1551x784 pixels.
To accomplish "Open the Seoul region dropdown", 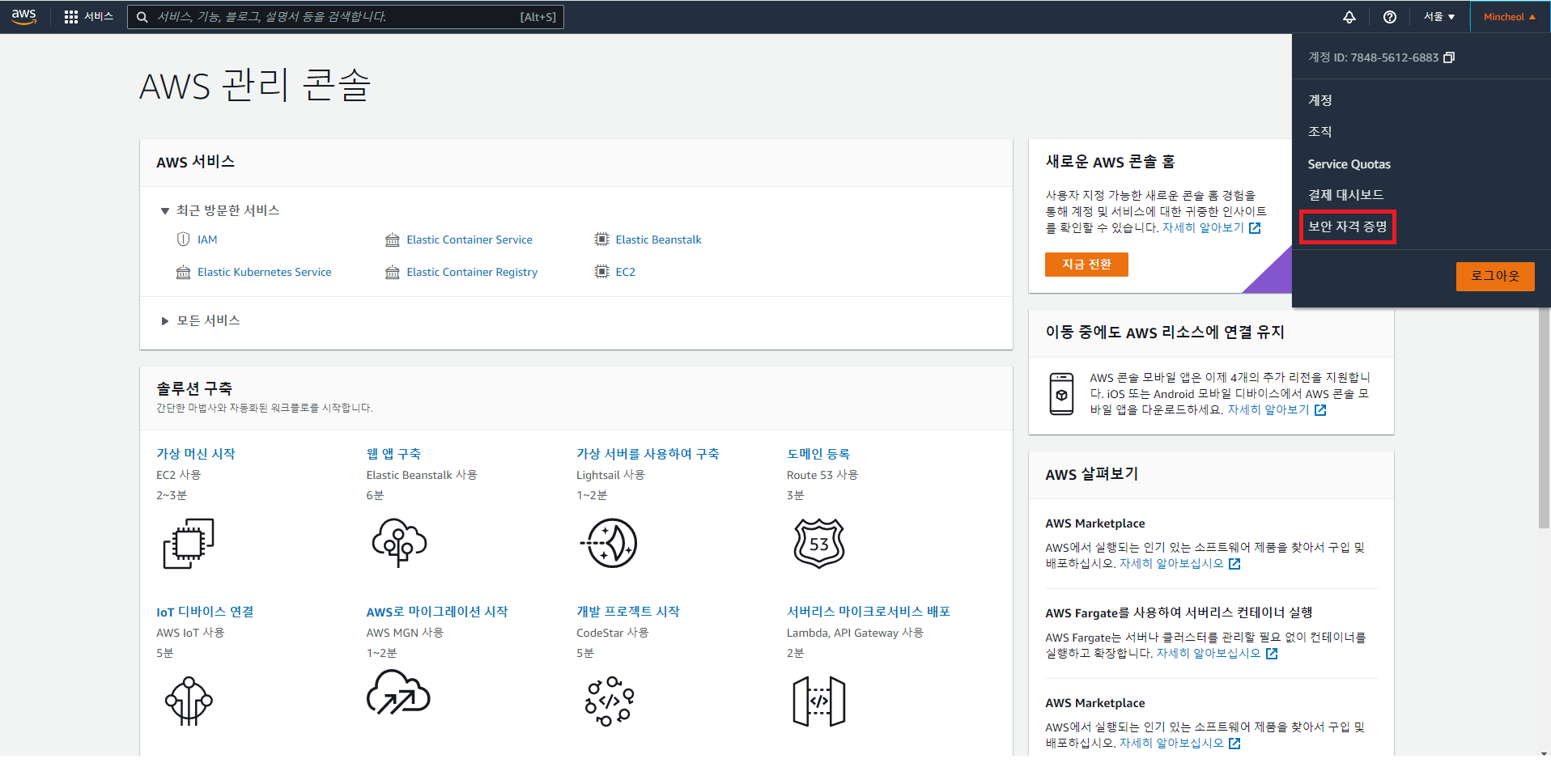I will click(x=1439, y=17).
